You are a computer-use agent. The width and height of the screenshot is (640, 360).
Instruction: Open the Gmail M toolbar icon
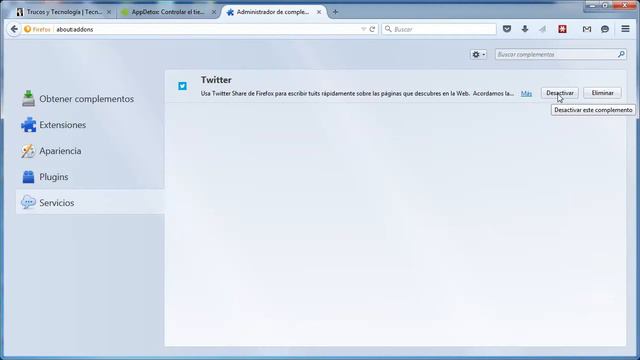pyautogui.click(x=587, y=29)
